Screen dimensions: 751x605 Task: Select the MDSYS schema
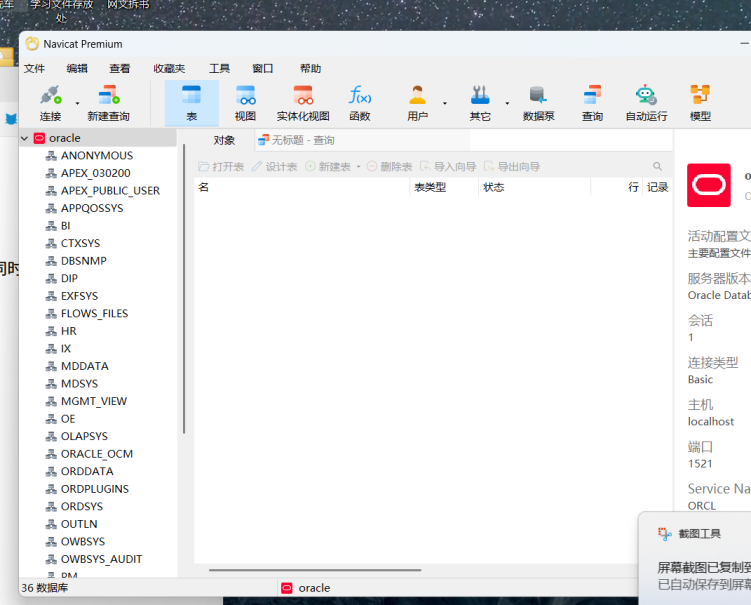coord(80,384)
